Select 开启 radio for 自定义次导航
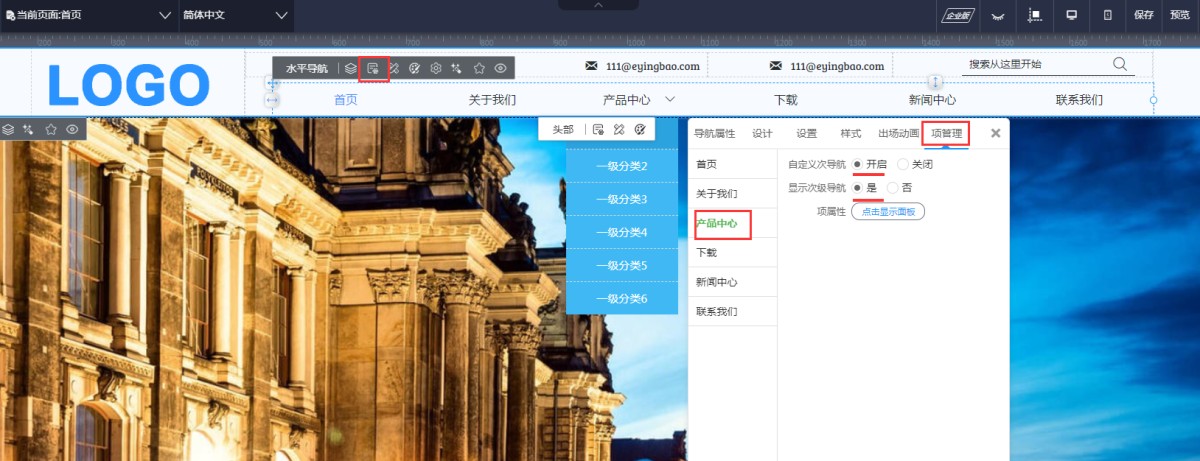This screenshot has height=461, width=1200. [857, 164]
